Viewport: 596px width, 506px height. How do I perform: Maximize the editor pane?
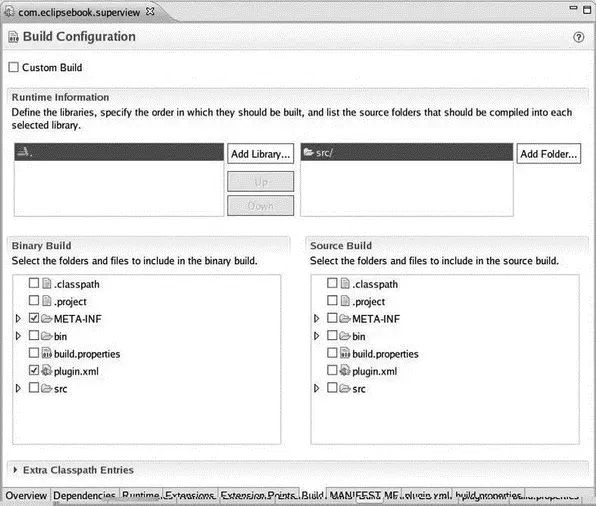587,10
